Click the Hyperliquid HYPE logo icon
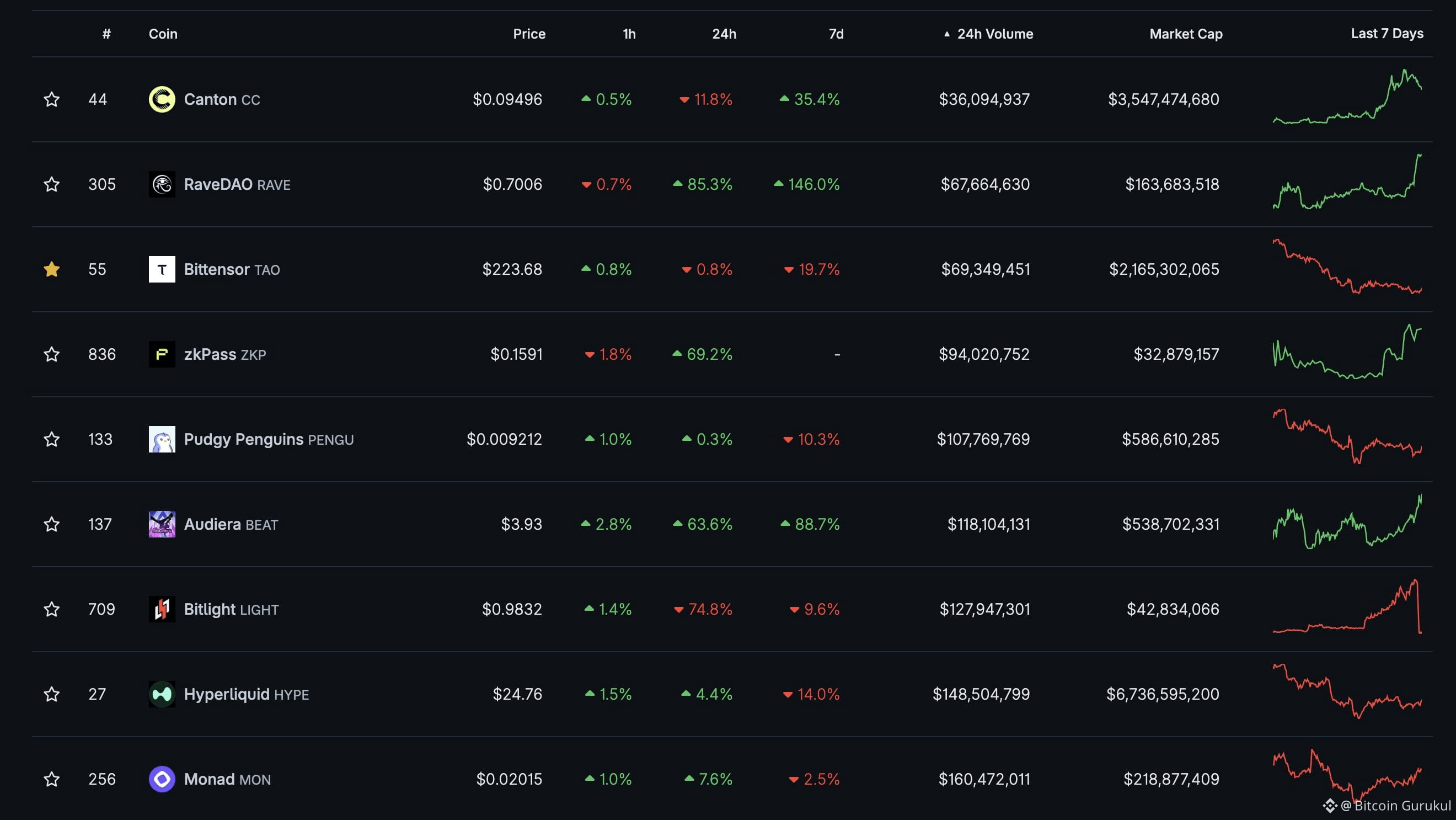The width and height of the screenshot is (1456, 820). (x=162, y=694)
